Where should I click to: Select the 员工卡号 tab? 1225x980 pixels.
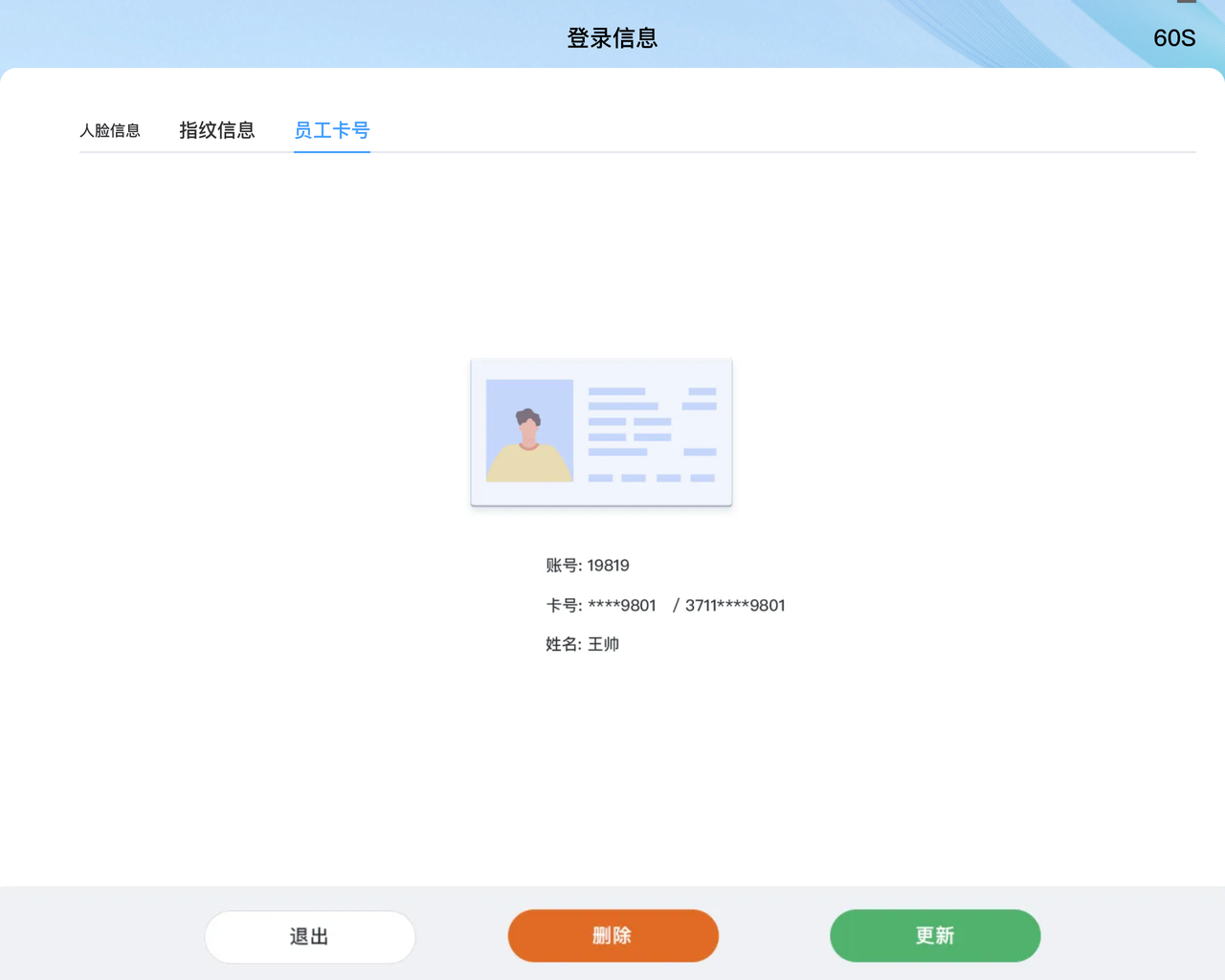click(x=331, y=130)
